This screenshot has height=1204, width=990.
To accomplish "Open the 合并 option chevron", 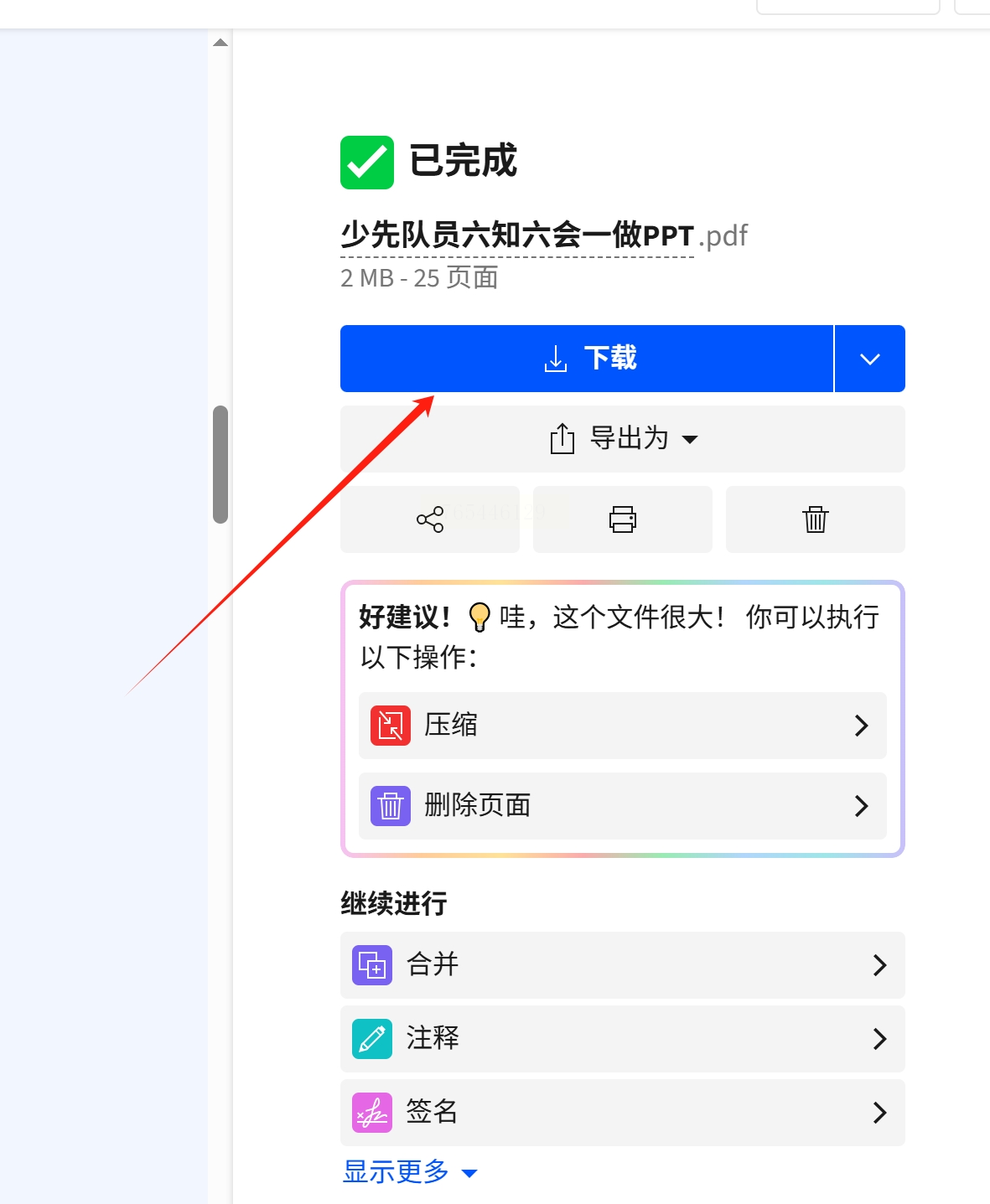I will (879, 965).
